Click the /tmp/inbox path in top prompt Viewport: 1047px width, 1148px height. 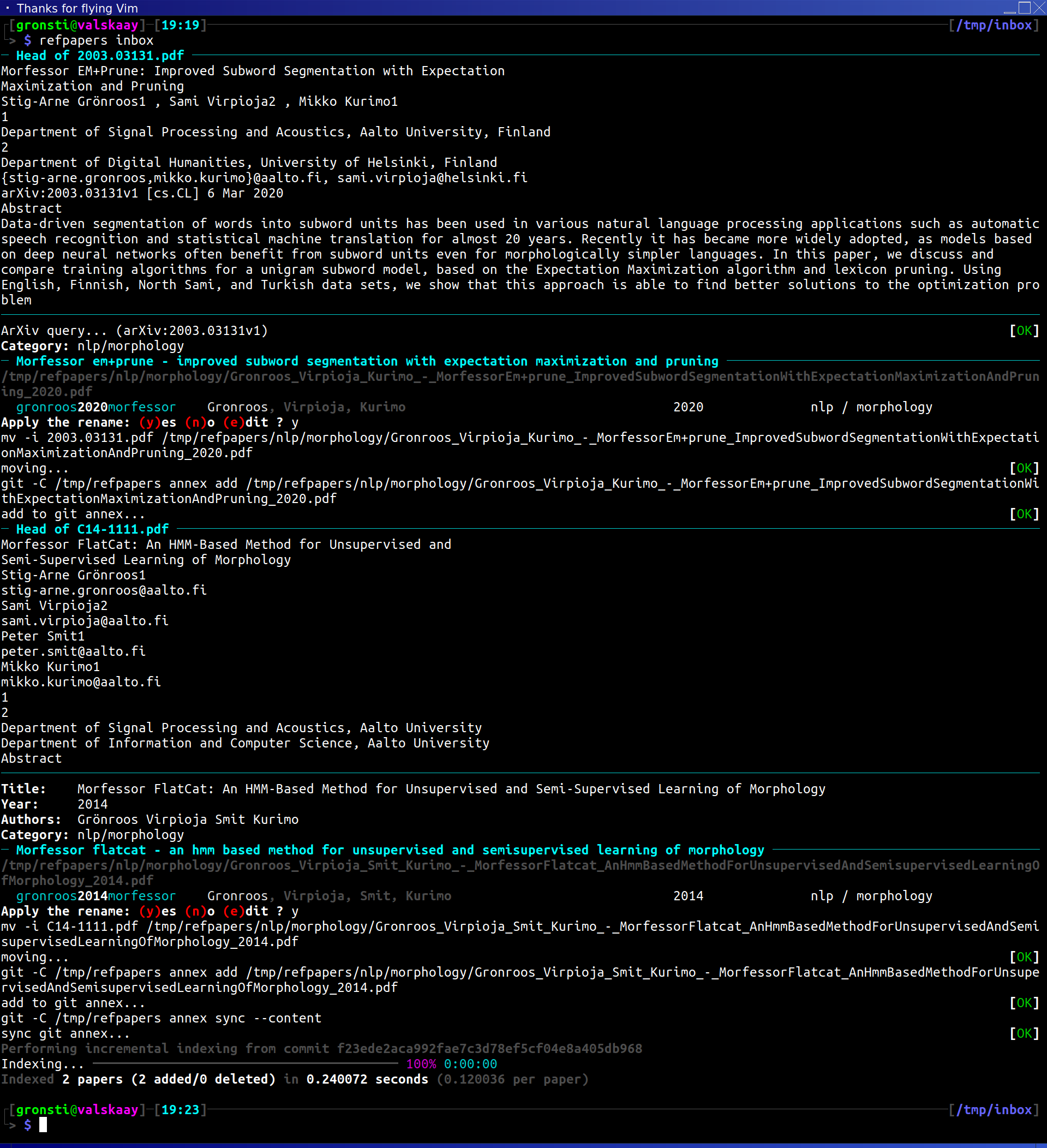click(994, 25)
